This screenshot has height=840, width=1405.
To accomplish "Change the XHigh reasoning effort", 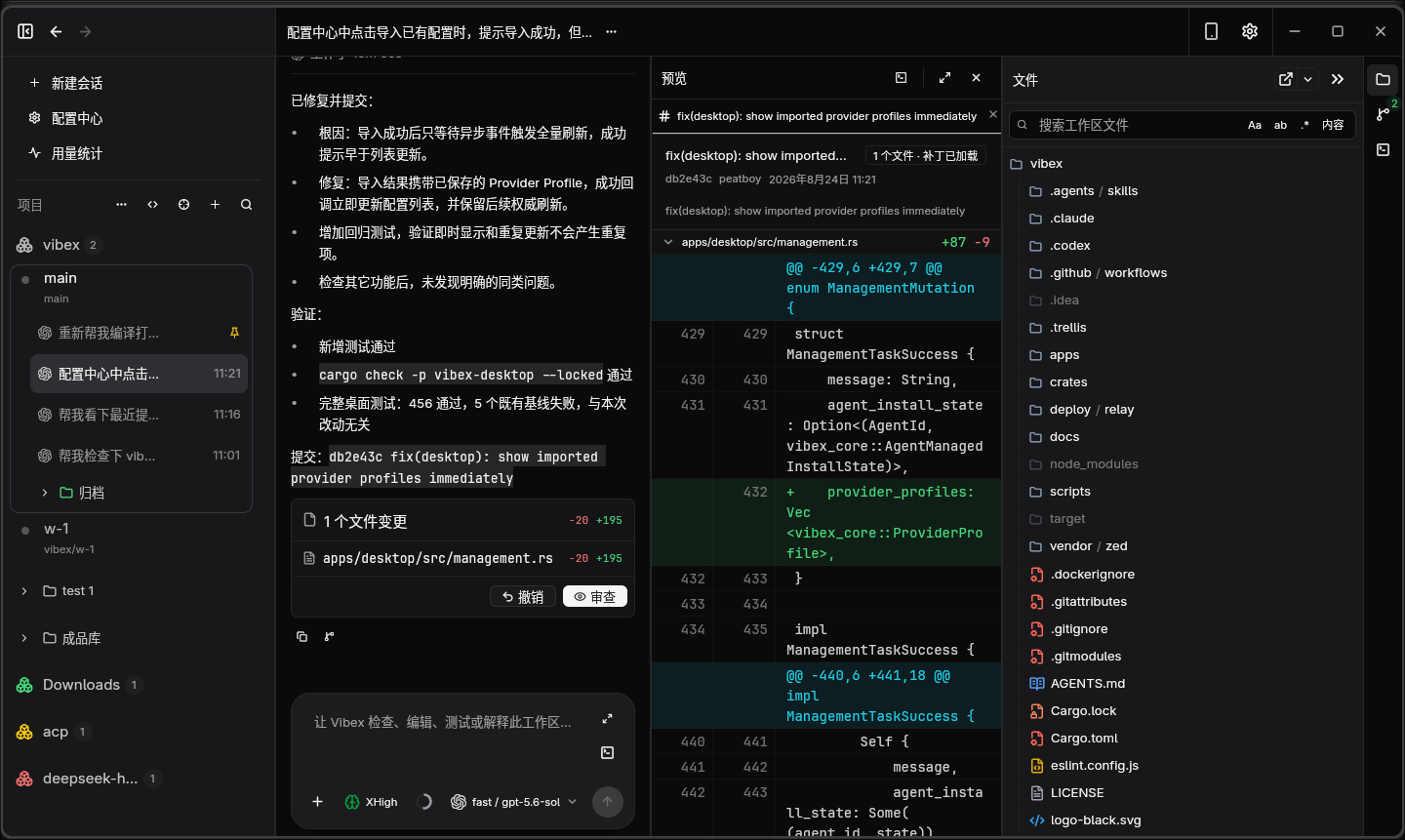I will point(372,802).
